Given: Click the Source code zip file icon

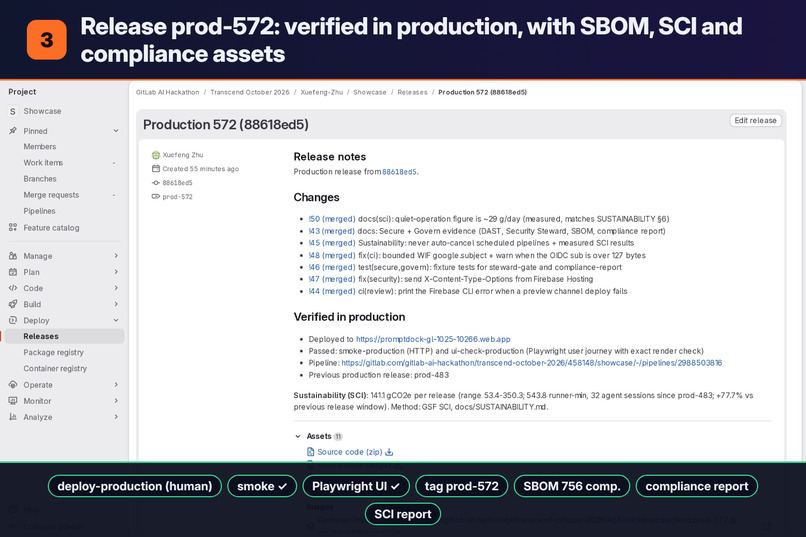Looking at the screenshot, I should 310,452.
